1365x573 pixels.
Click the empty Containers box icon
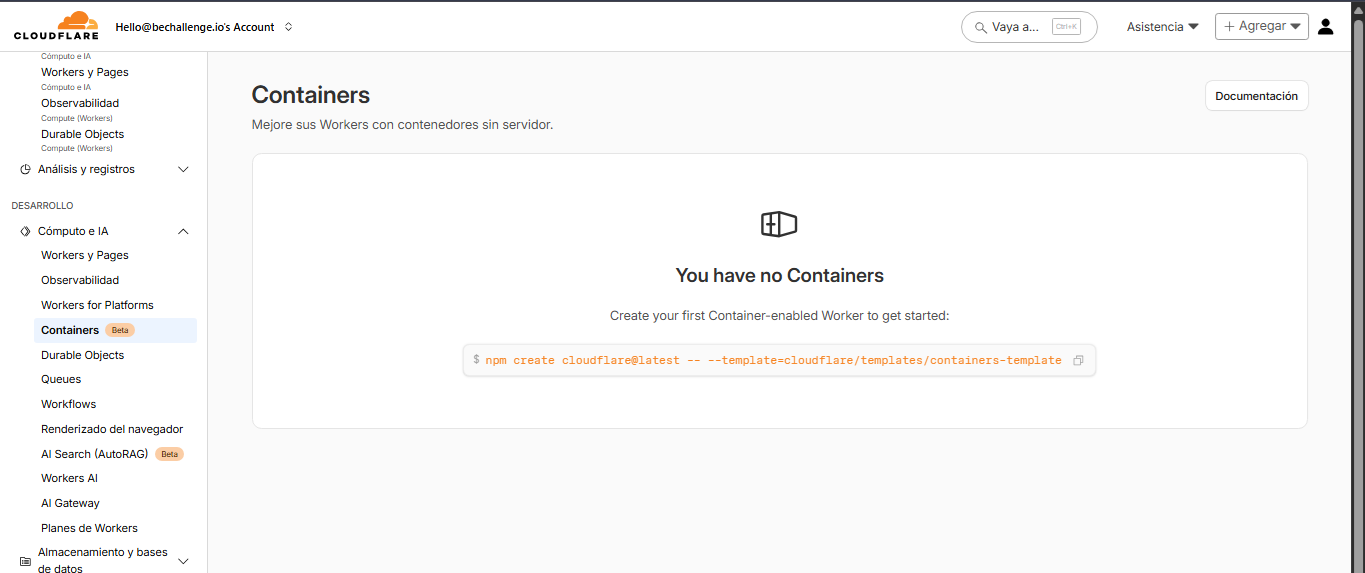click(779, 225)
